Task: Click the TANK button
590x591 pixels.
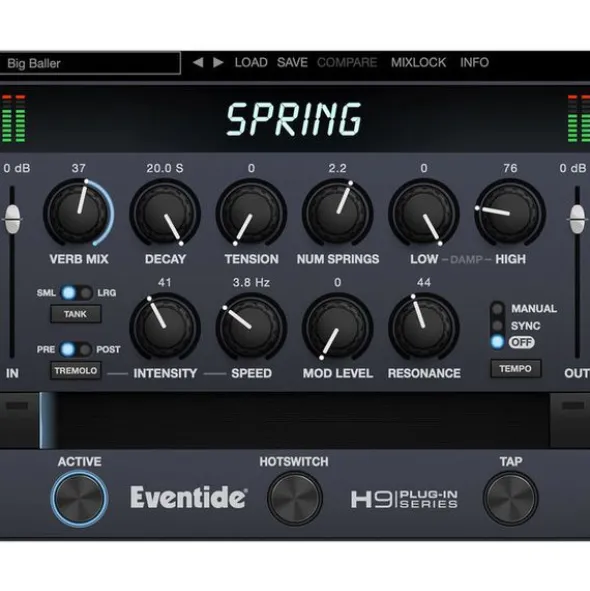Action: [75, 314]
